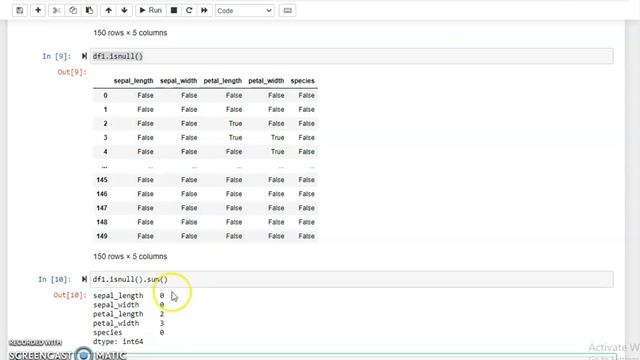Click the petal_length count in Out[10]
The height and width of the screenshot is (360, 640).
click(x=162, y=314)
